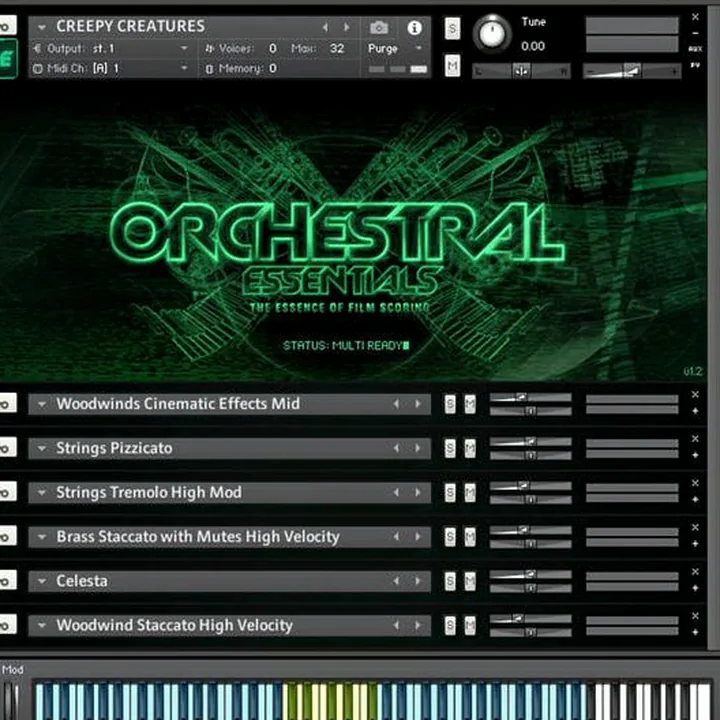This screenshot has height=720, width=720.
Task: Load next preset for CREEPY CREATURES
Action: (x=347, y=28)
